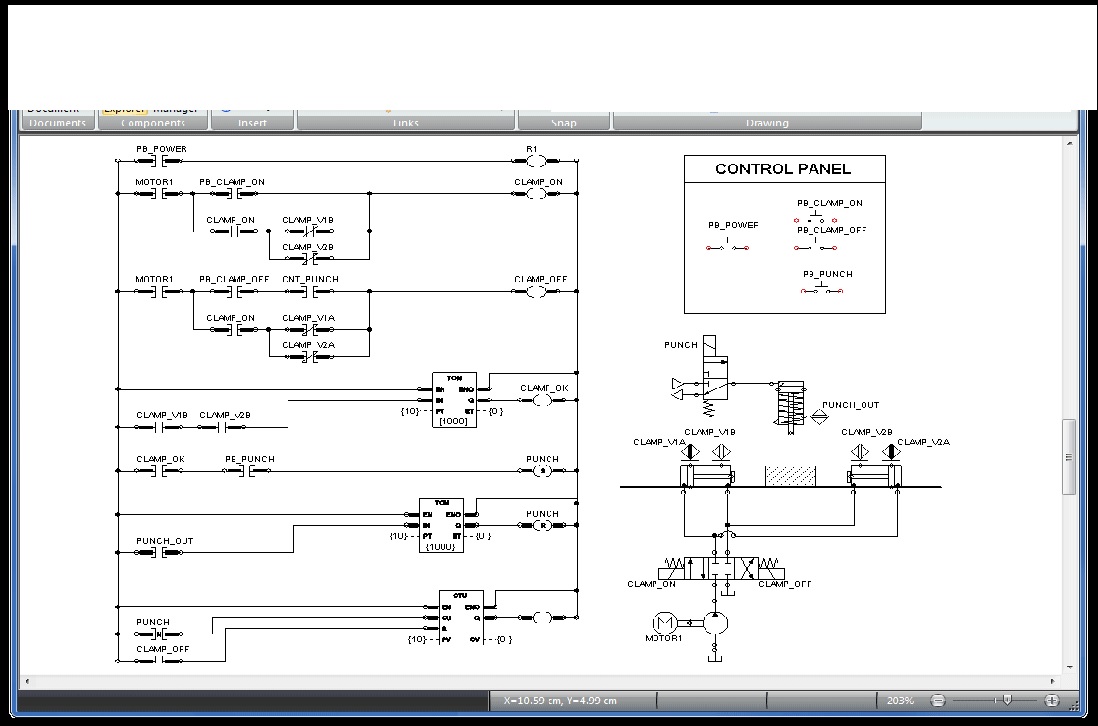Select the CLAMP_V1B contact on timer rung
1098x726 pixels.
point(160,427)
